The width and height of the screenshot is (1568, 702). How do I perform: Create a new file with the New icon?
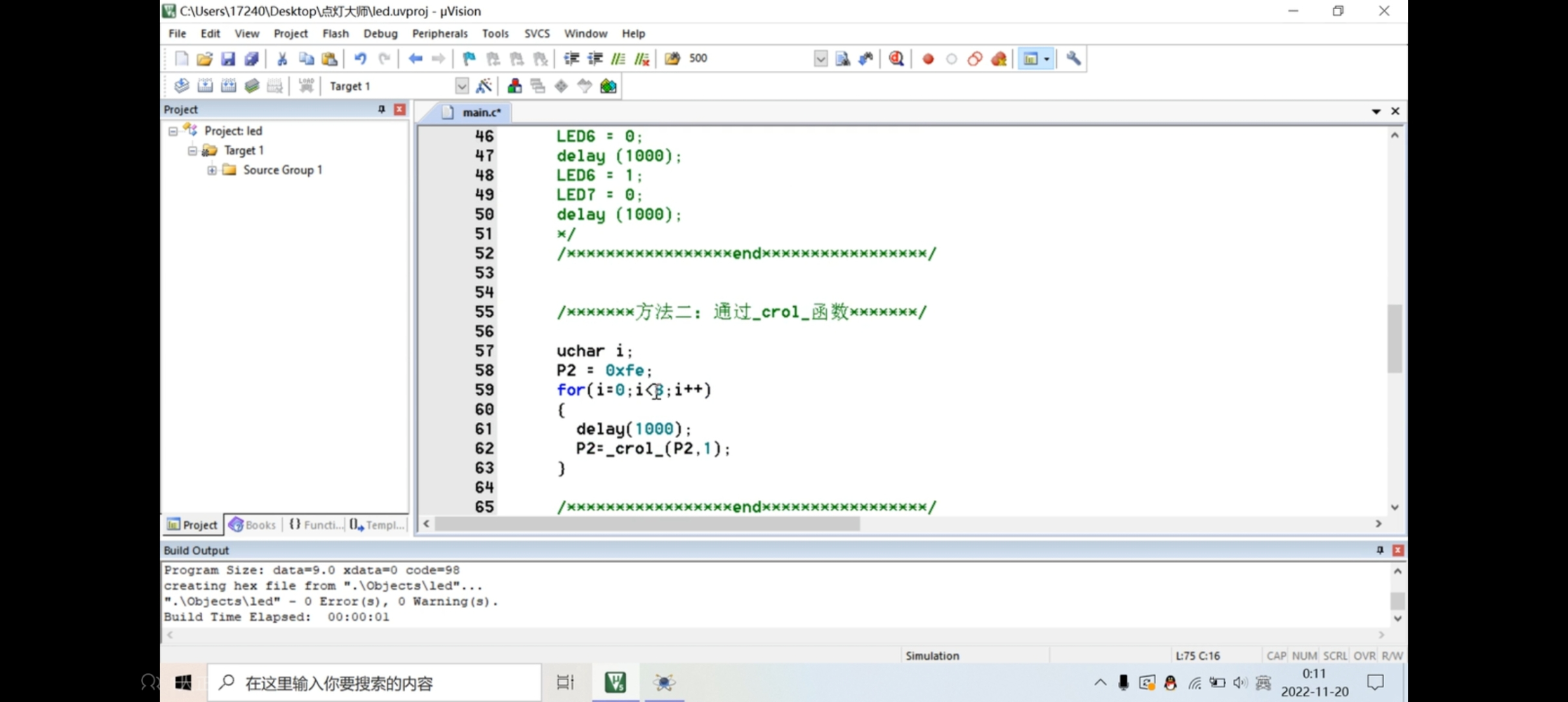click(181, 58)
